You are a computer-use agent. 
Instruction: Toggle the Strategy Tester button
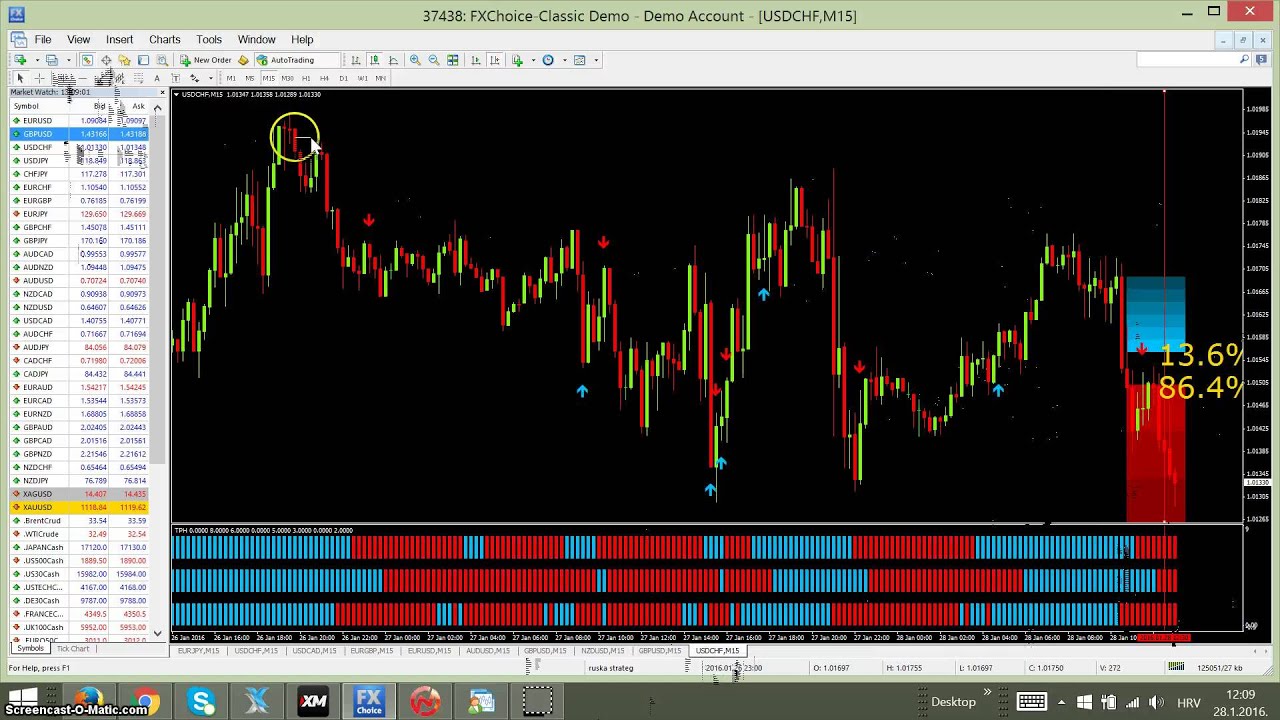(162, 60)
